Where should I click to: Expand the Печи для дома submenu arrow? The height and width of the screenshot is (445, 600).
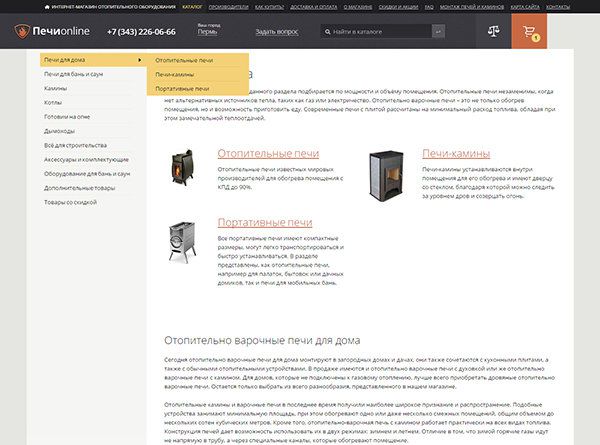(139, 60)
